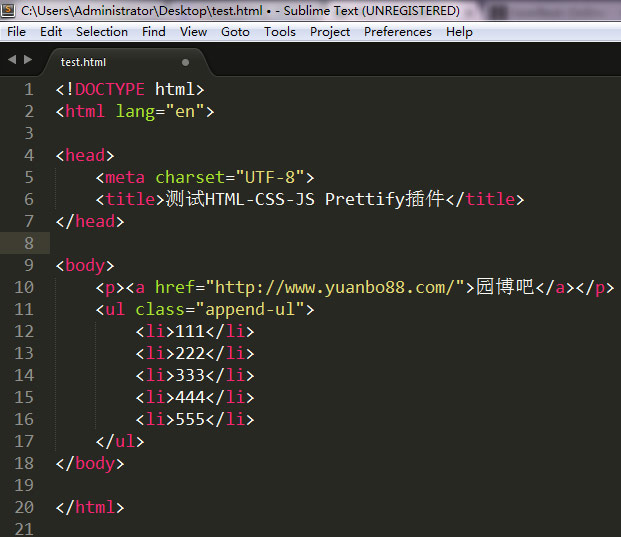Open the Selection menu
The image size is (621, 537).
tap(102, 32)
